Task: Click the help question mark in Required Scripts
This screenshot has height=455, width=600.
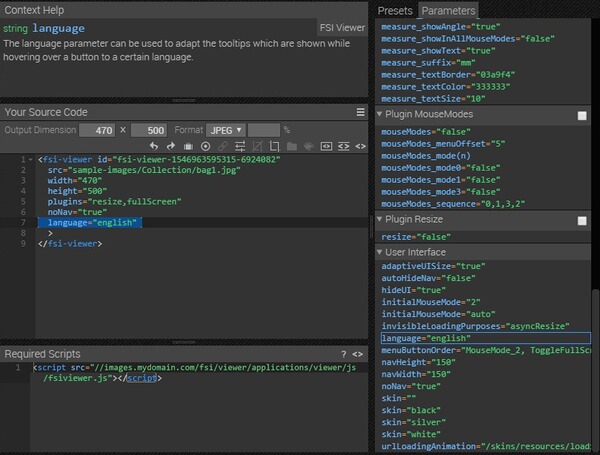Action: point(343,354)
